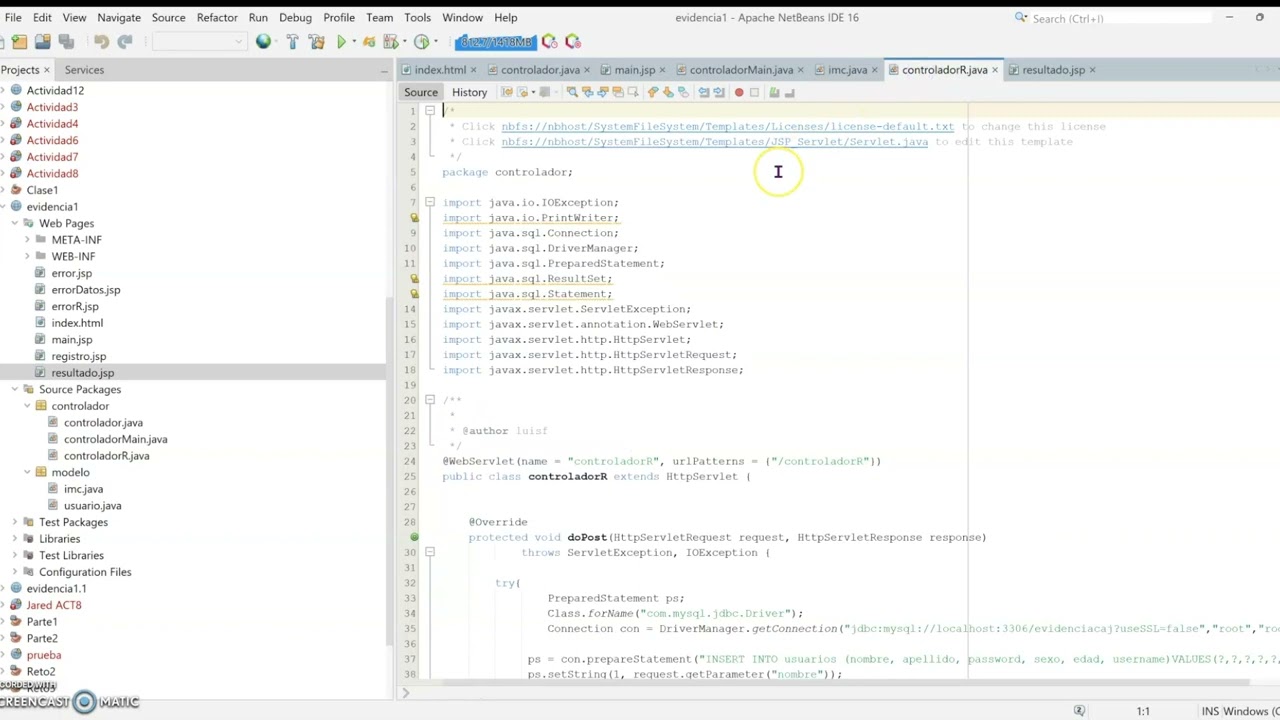
Task: Click the Save All toolbar icon
Action: 66,42
